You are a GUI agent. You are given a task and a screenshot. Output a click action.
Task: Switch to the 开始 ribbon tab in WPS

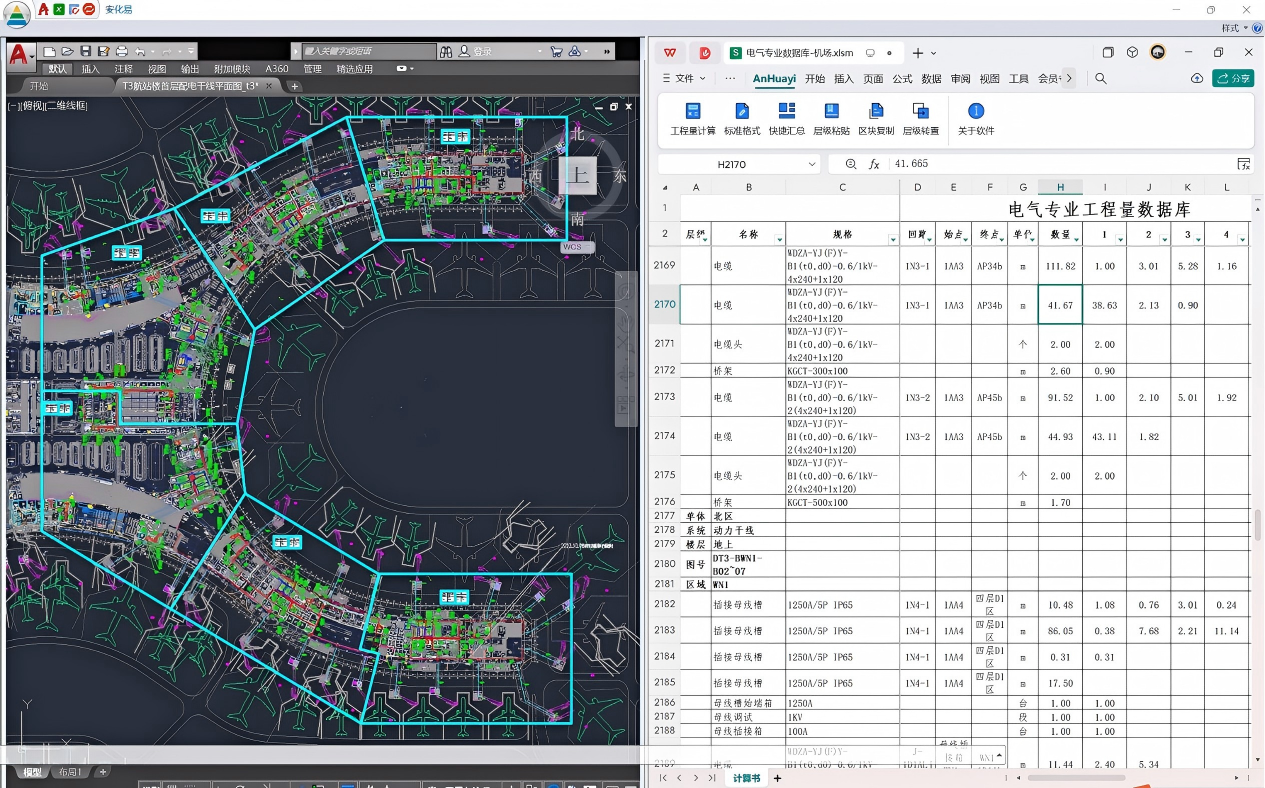tap(815, 78)
